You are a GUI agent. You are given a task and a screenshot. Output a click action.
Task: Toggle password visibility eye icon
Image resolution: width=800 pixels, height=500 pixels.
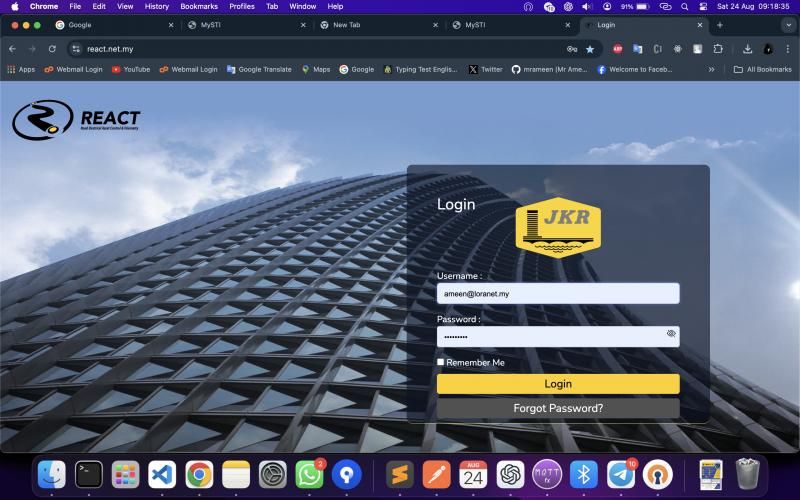coord(670,334)
